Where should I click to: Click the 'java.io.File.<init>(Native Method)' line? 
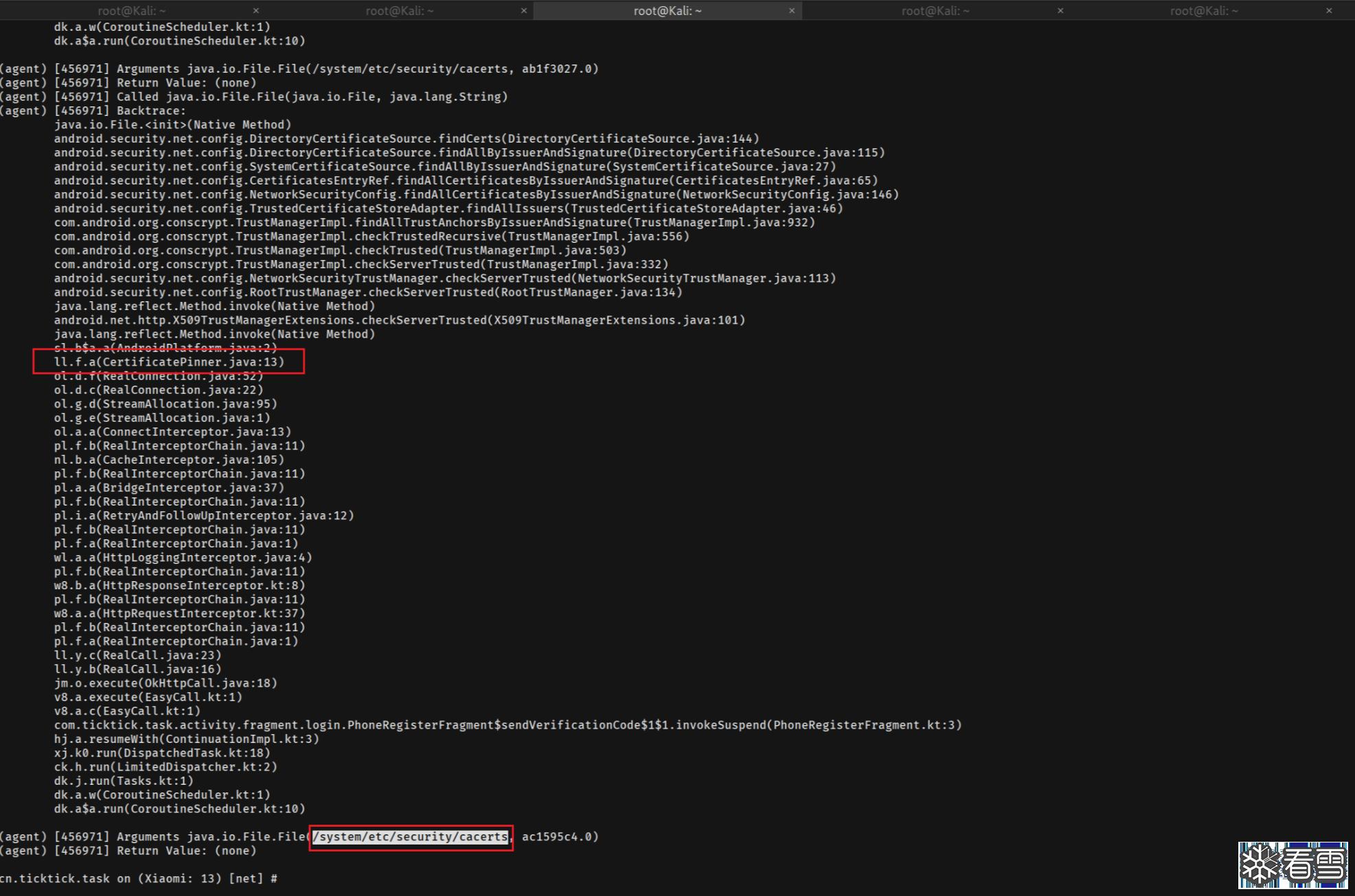(172, 124)
